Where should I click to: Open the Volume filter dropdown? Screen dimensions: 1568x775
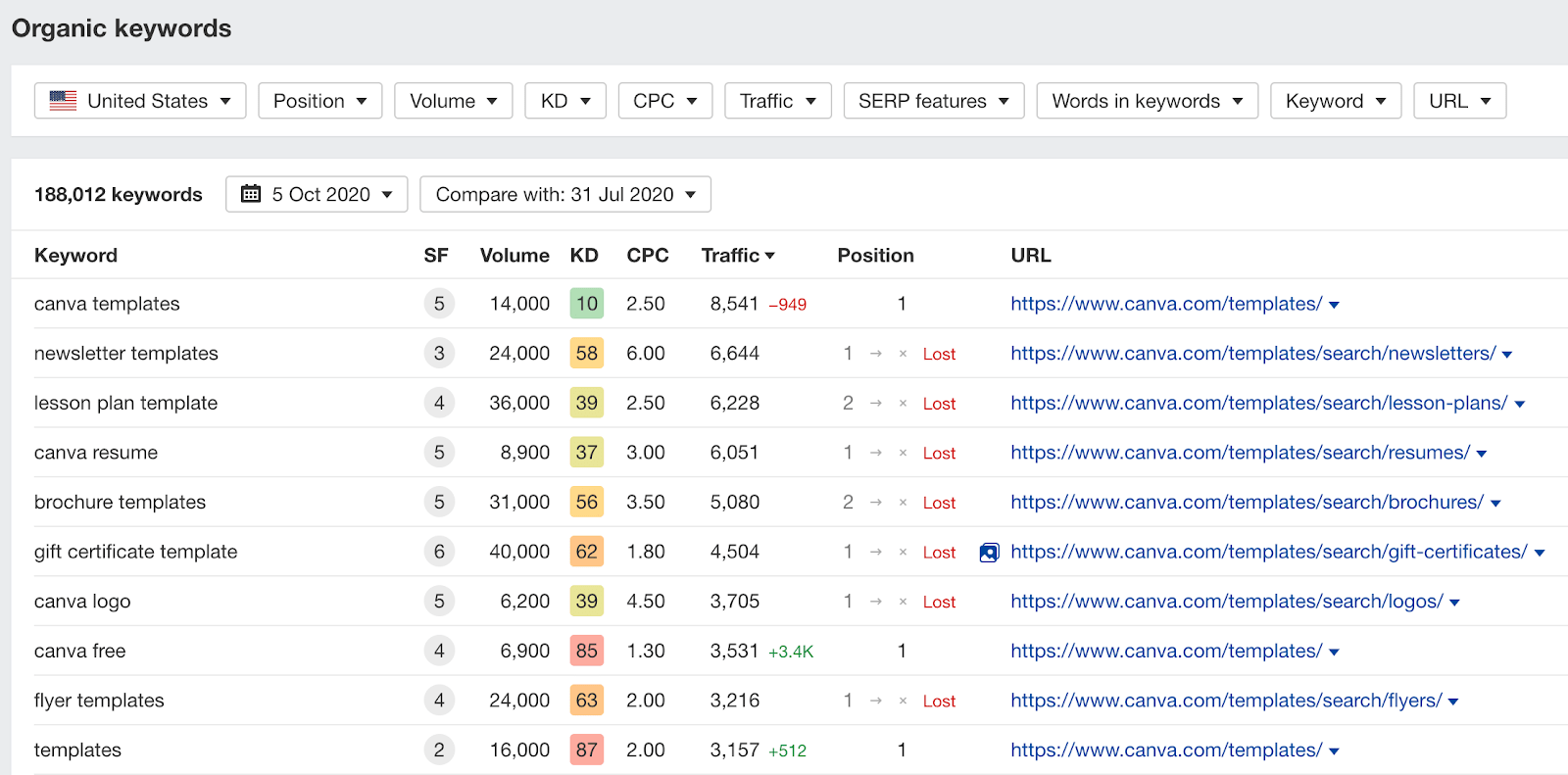[454, 101]
